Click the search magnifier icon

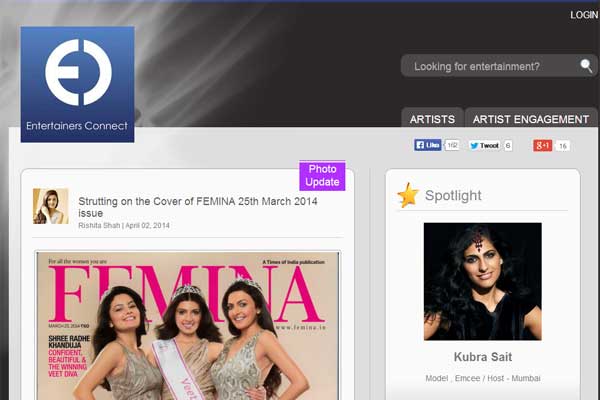[586, 66]
